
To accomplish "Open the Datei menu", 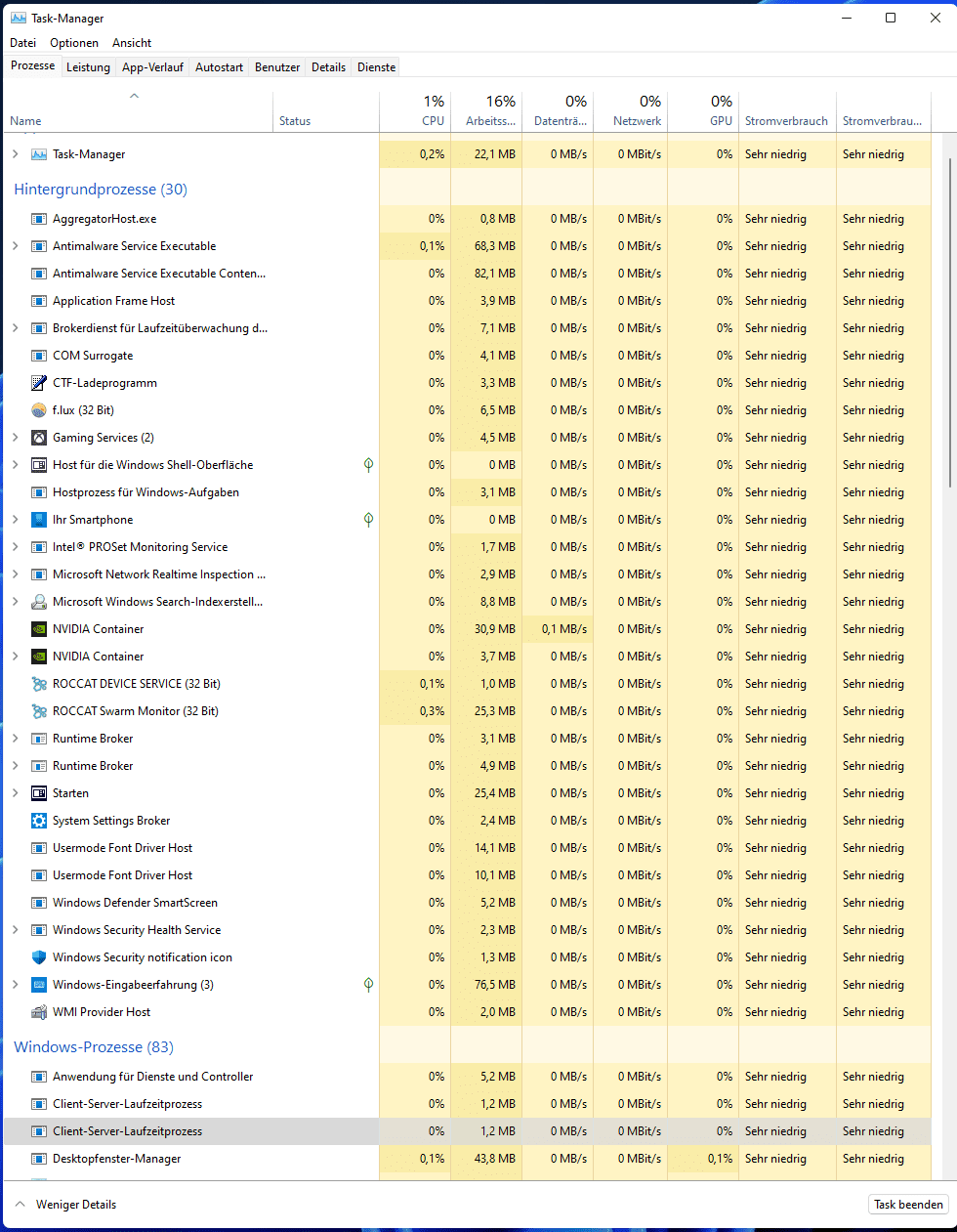I will point(22,43).
